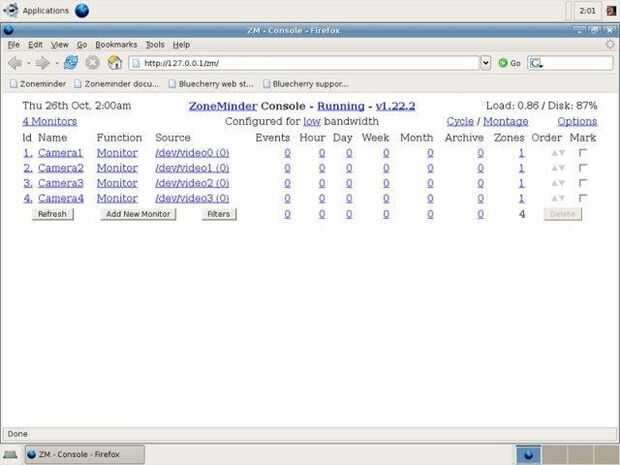Click the ZoneMinder title link
Image resolution: width=620 pixels, height=465 pixels.
[x=223, y=106]
